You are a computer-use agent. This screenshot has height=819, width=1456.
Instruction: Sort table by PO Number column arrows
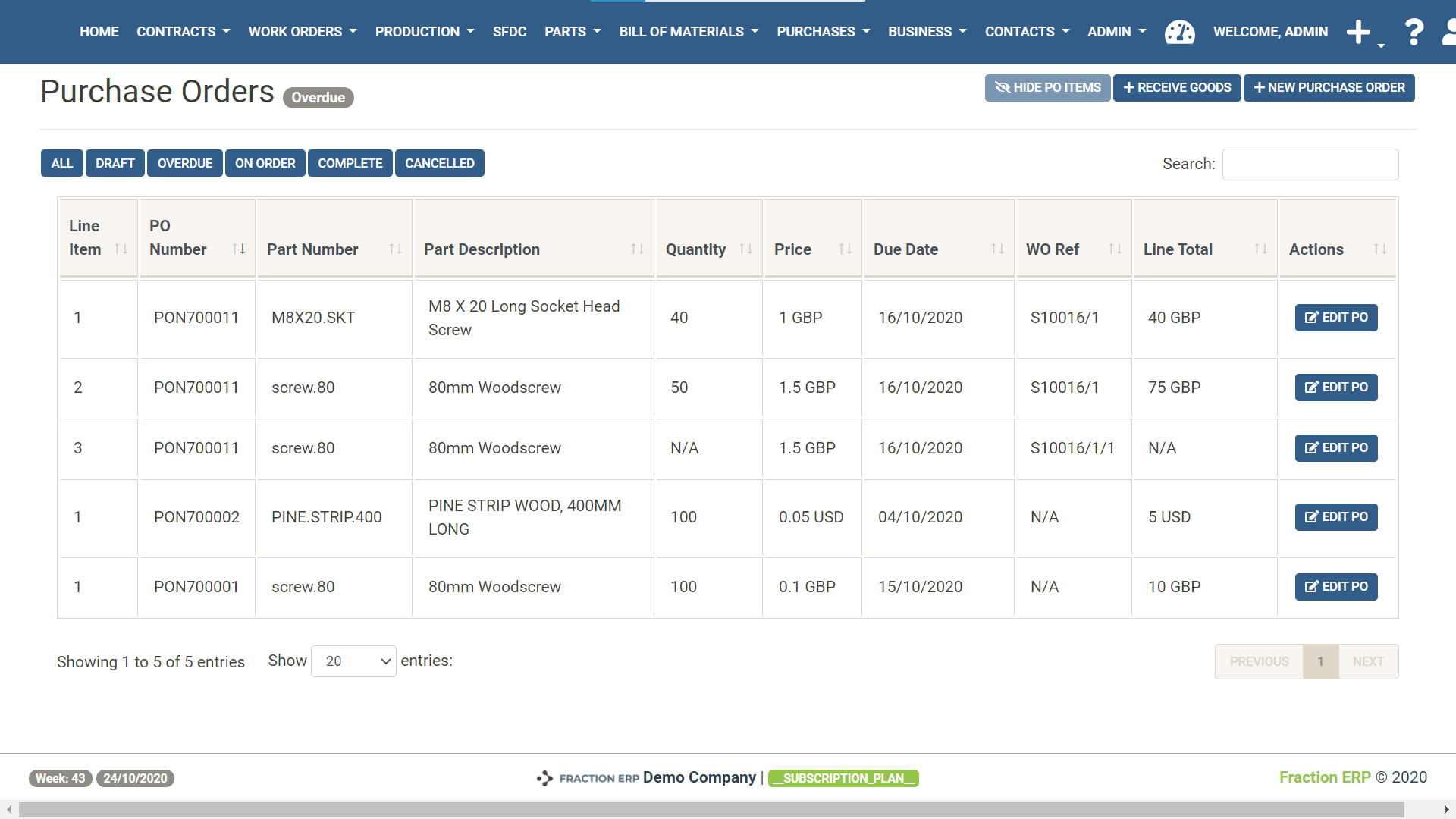pos(238,249)
